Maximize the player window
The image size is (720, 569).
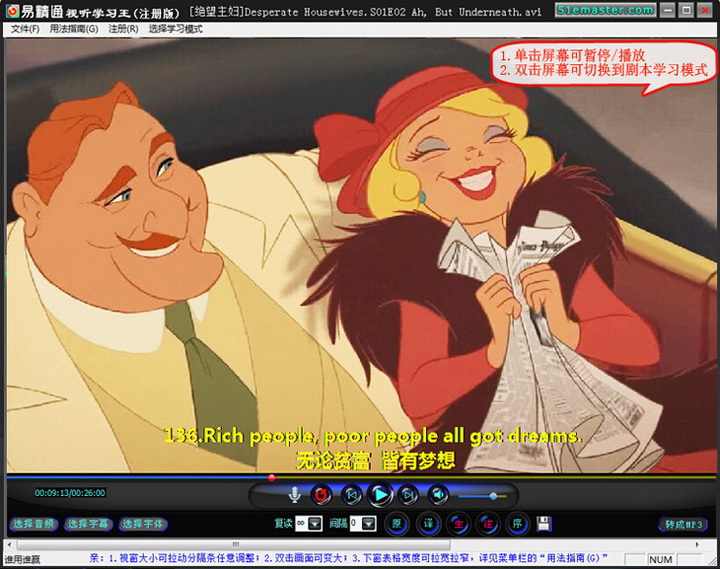[686, 10]
